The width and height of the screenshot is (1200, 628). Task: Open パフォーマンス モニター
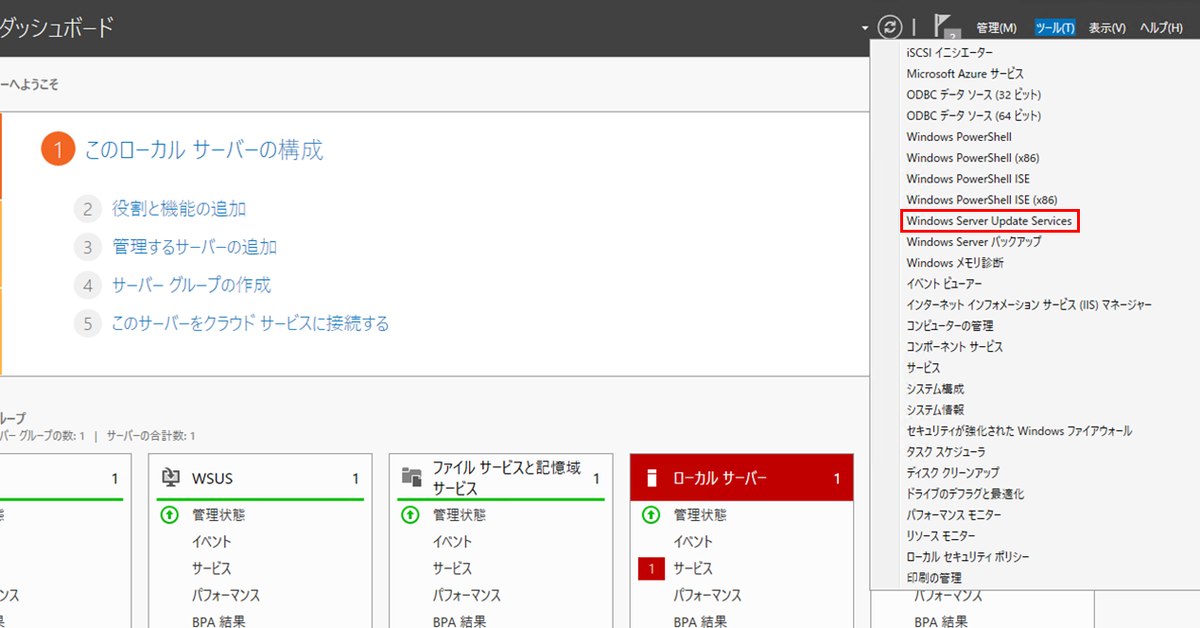pyautogui.click(x=953, y=514)
